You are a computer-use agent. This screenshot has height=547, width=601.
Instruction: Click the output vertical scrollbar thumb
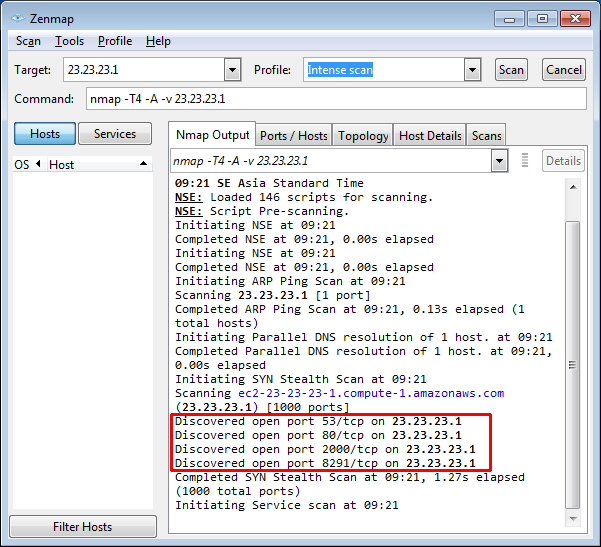pyautogui.click(x=573, y=365)
